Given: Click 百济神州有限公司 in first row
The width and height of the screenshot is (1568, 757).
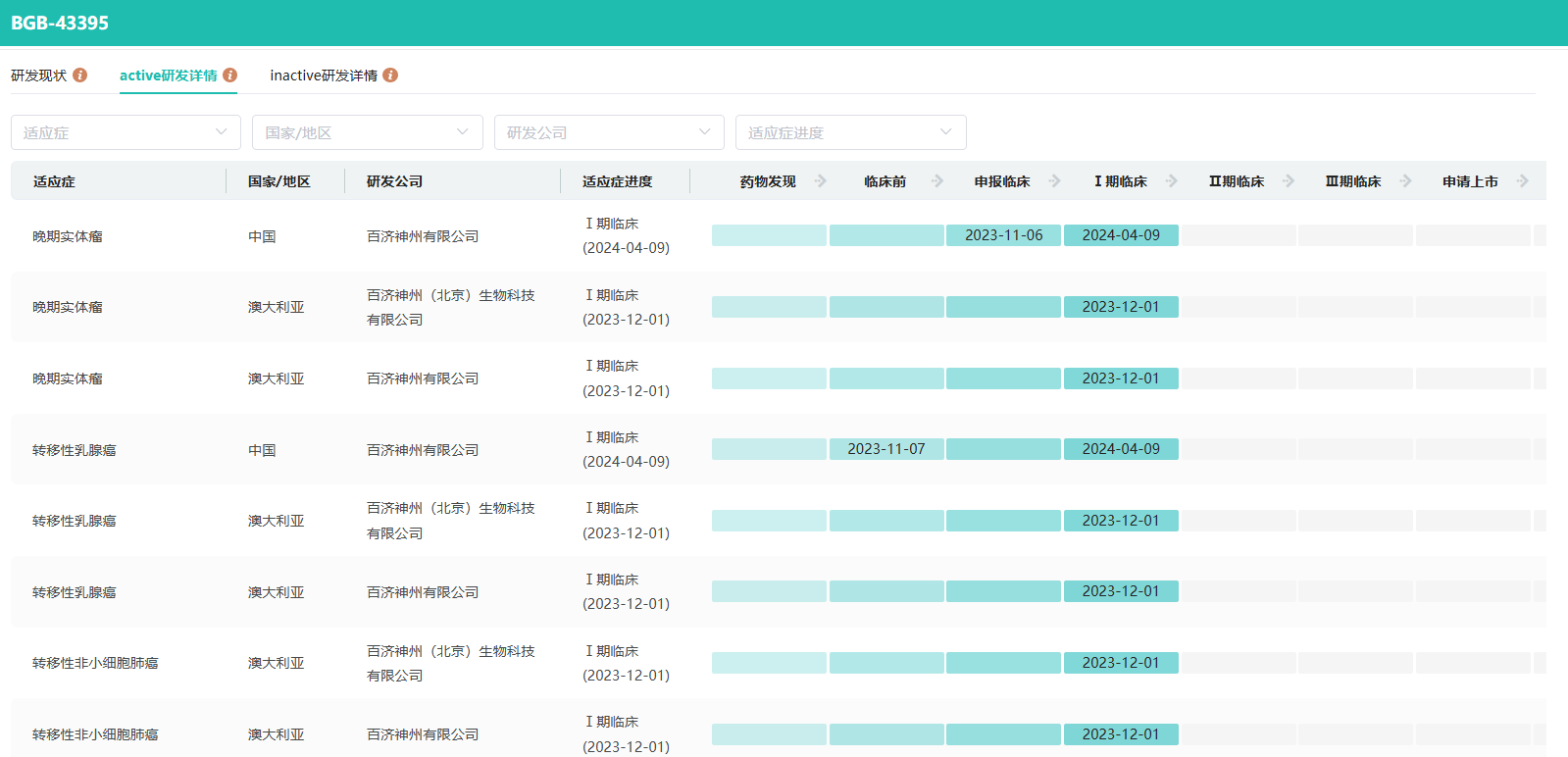Looking at the screenshot, I should click(423, 236).
